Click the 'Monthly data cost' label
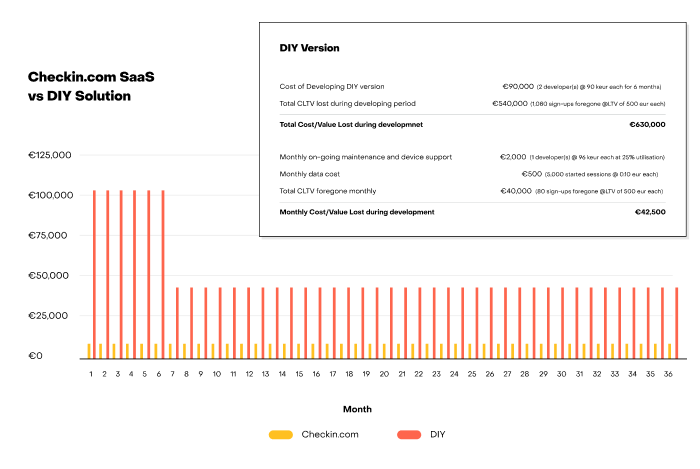700x469 pixels. coord(309,174)
